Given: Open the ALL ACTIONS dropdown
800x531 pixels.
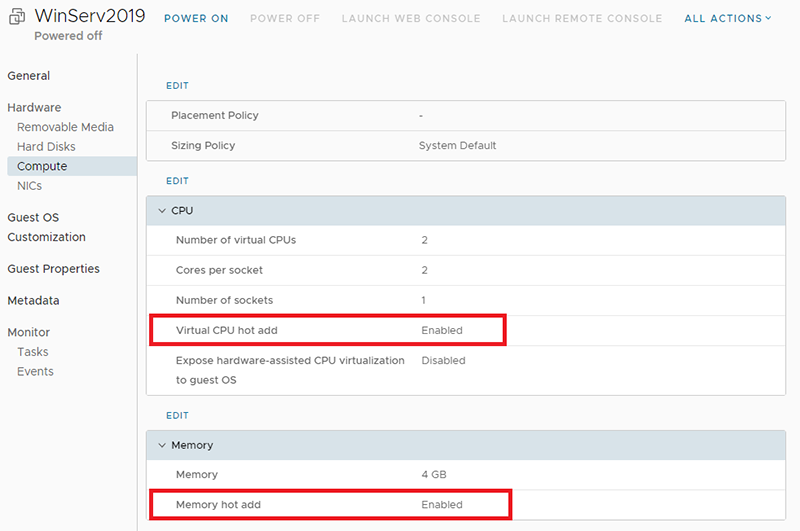Looking at the screenshot, I should (728, 18).
